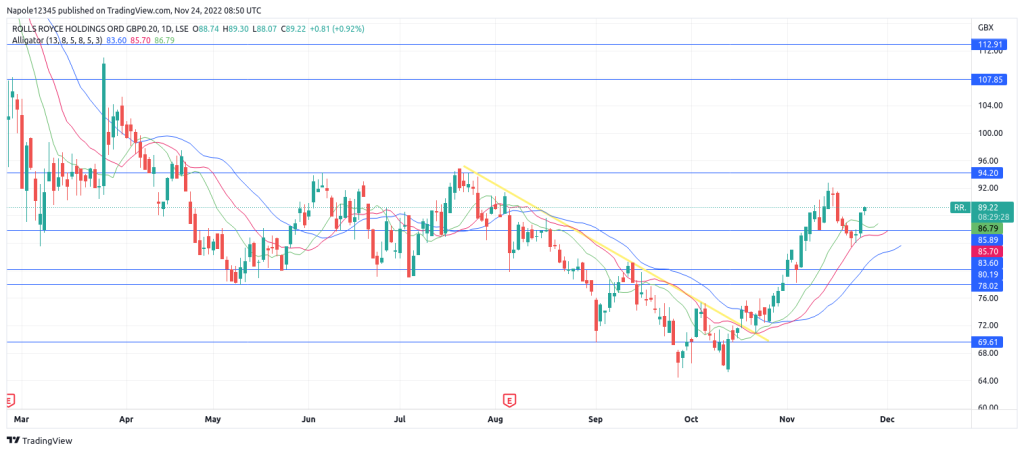
Task: Select the 94.20 price level label
Action: (985, 173)
